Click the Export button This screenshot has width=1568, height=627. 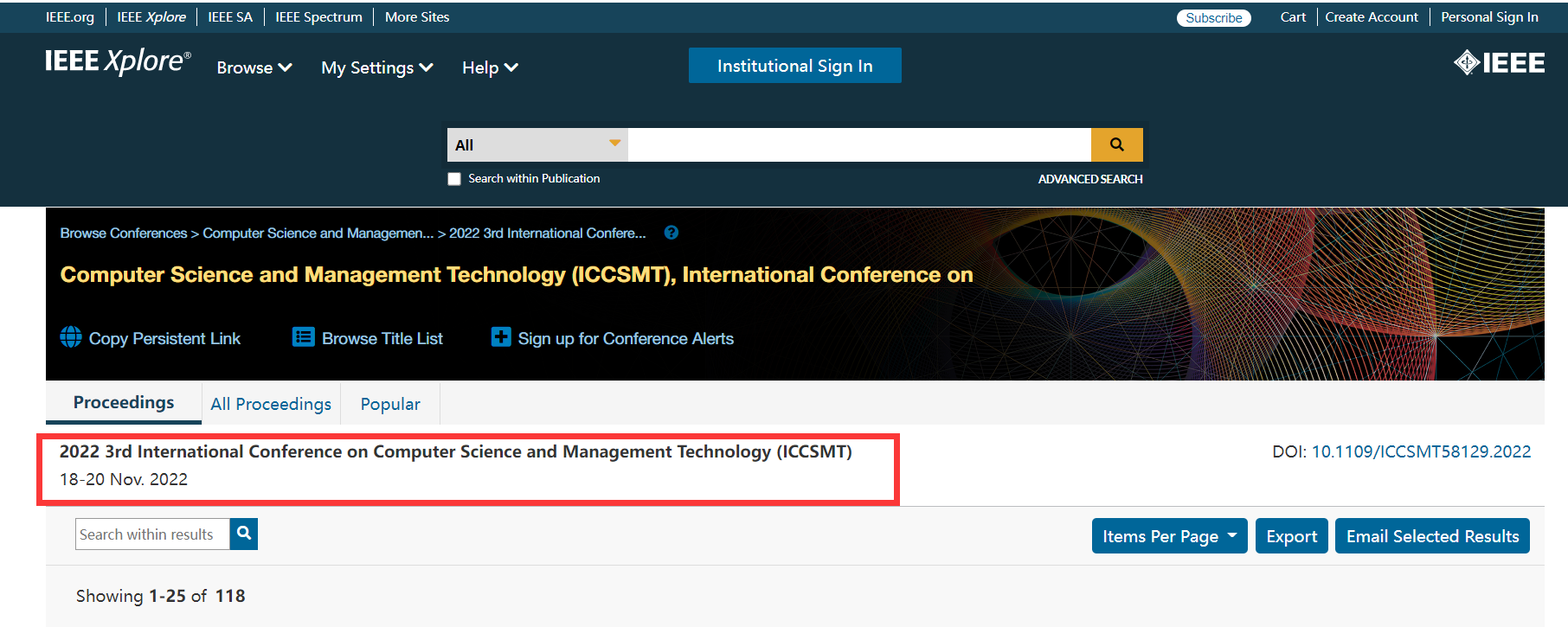pyautogui.click(x=1291, y=536)
